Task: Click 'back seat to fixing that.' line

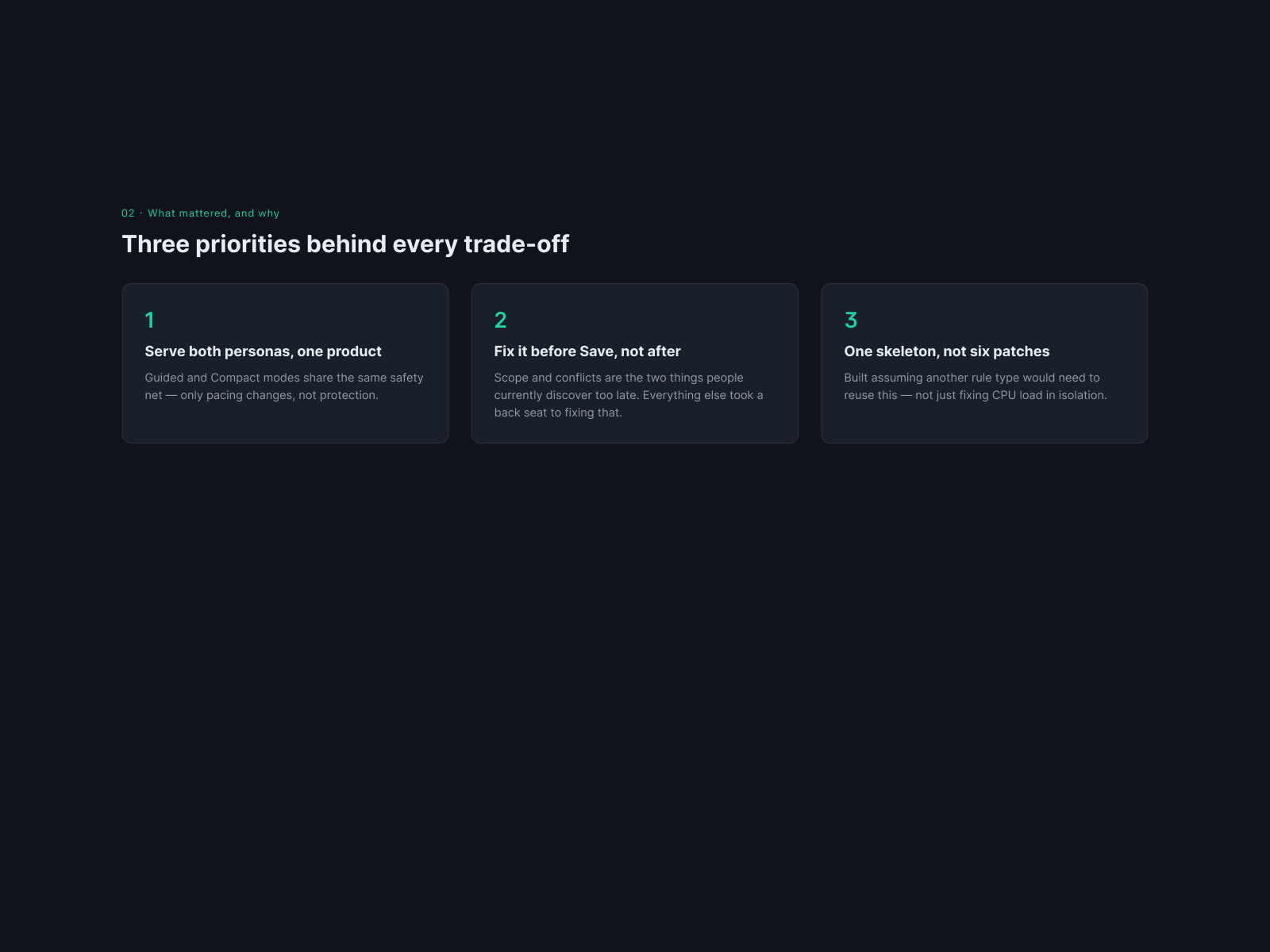Action: pyautogui.click(x=558, y=413)
